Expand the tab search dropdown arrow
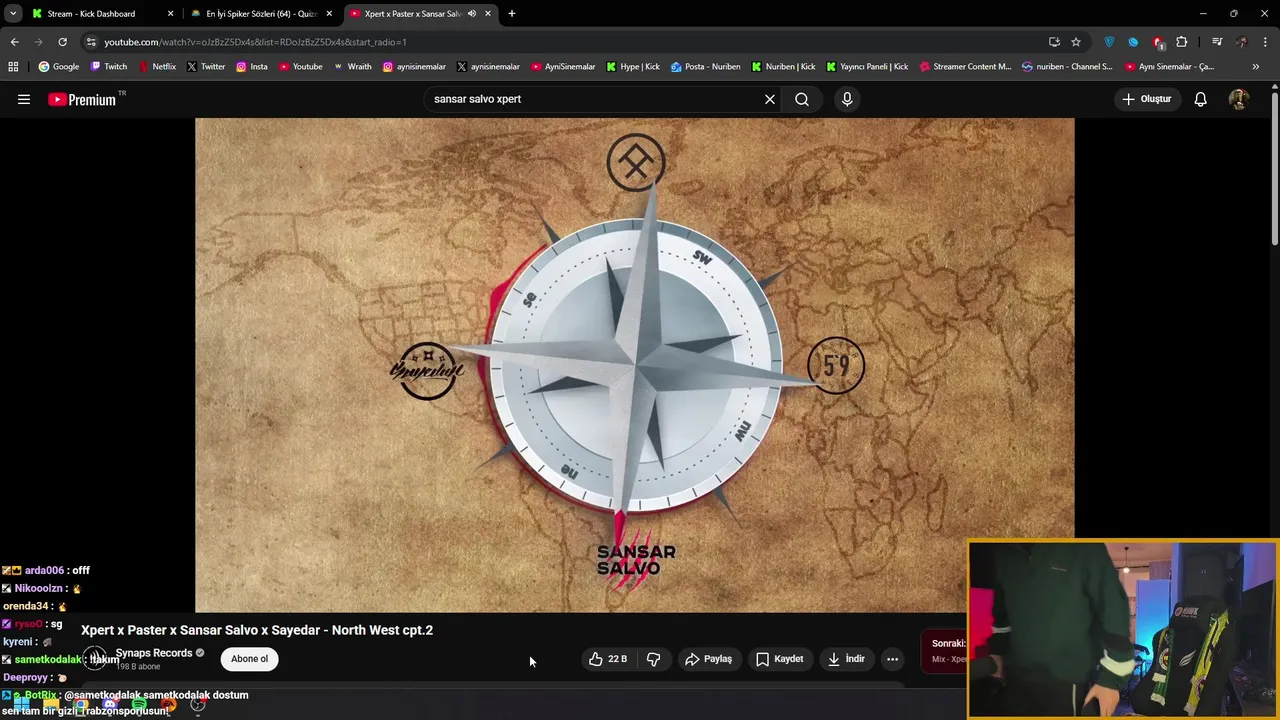This screenshot has width=1280, height=720. click(13, 14)
